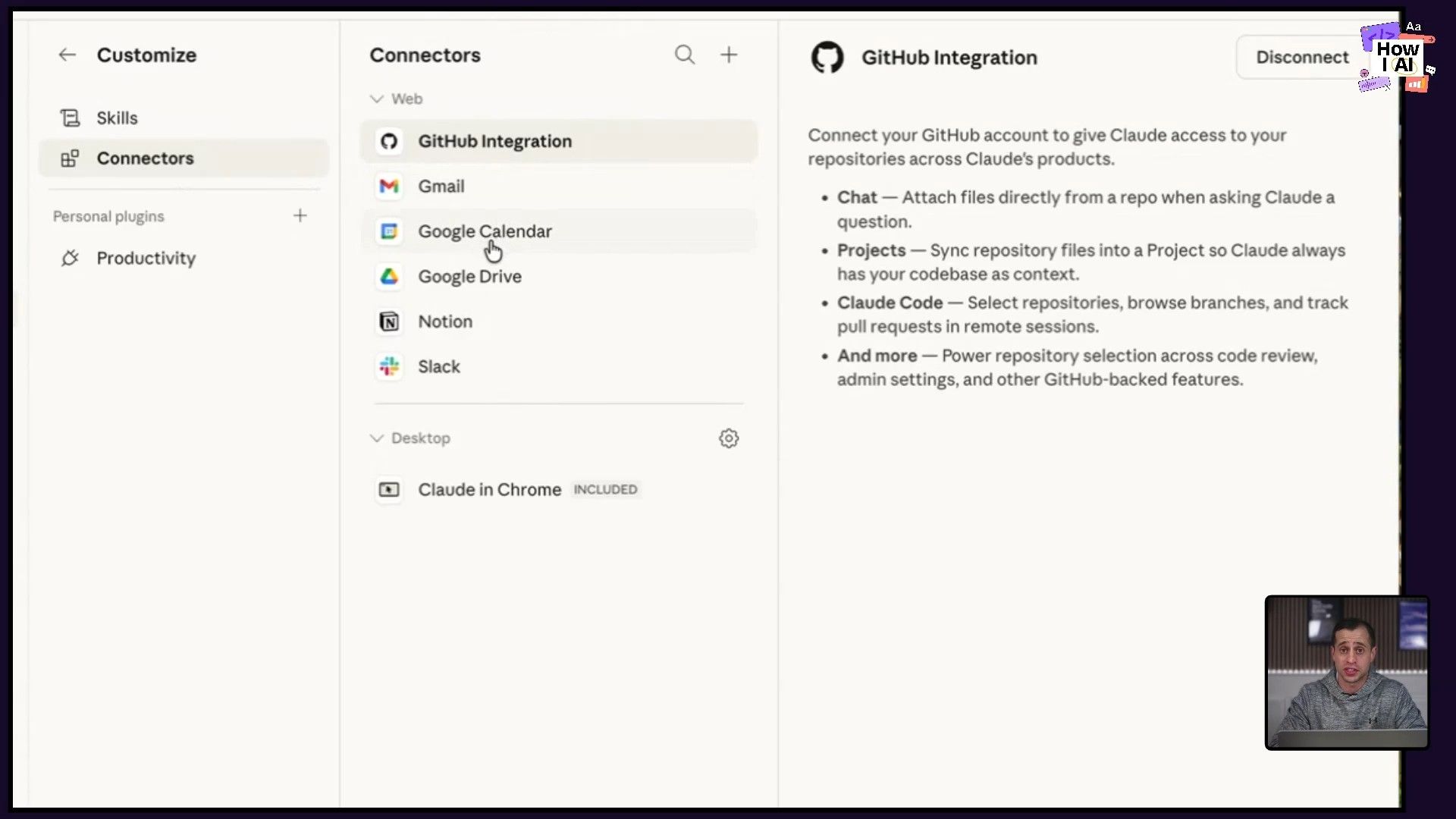Click the GitHub Integration details heading
1456x819 pixels.
point(949,58)
